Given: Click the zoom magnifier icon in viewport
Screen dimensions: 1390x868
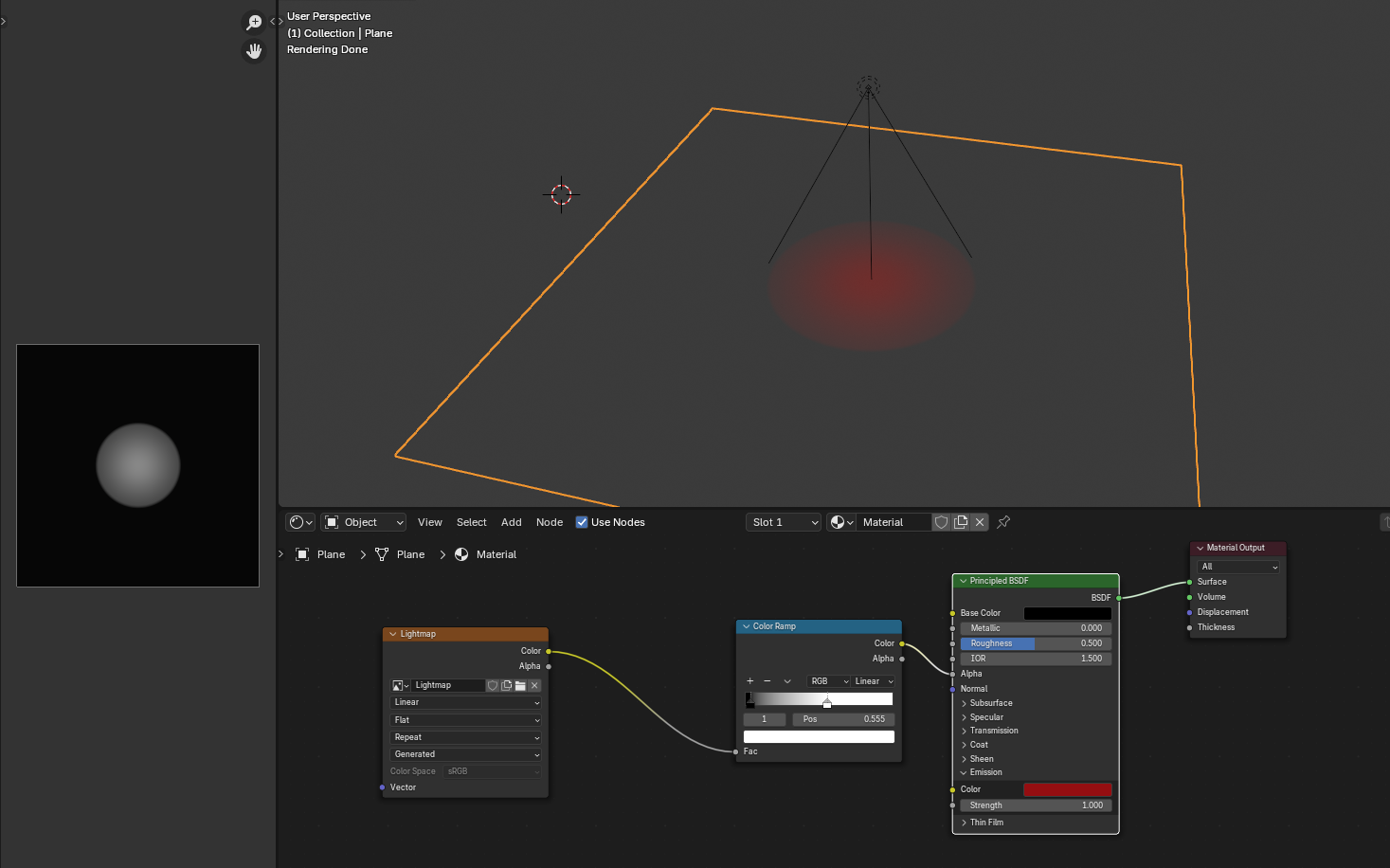Looking at the screenshot, I should (x=254, y=22).
